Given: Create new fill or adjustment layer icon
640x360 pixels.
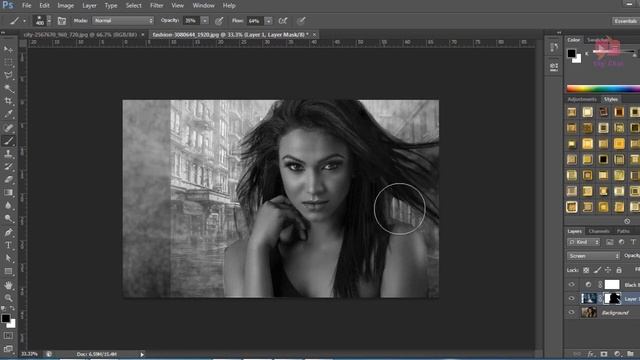Looking at the screenshot, I should (617, 354).
